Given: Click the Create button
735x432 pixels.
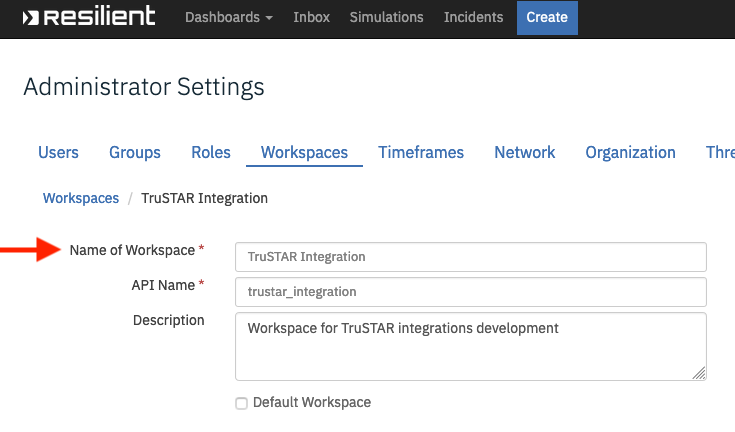Looking at the screenshot, I should [x=547, y=18].
